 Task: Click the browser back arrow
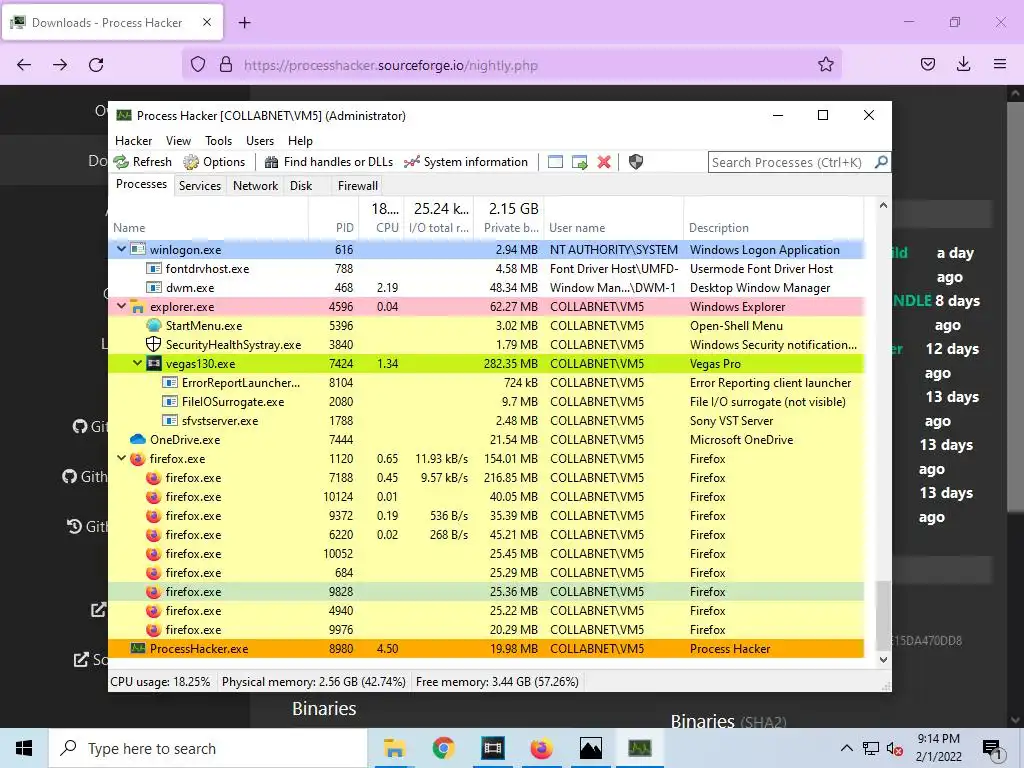[24, 65]
